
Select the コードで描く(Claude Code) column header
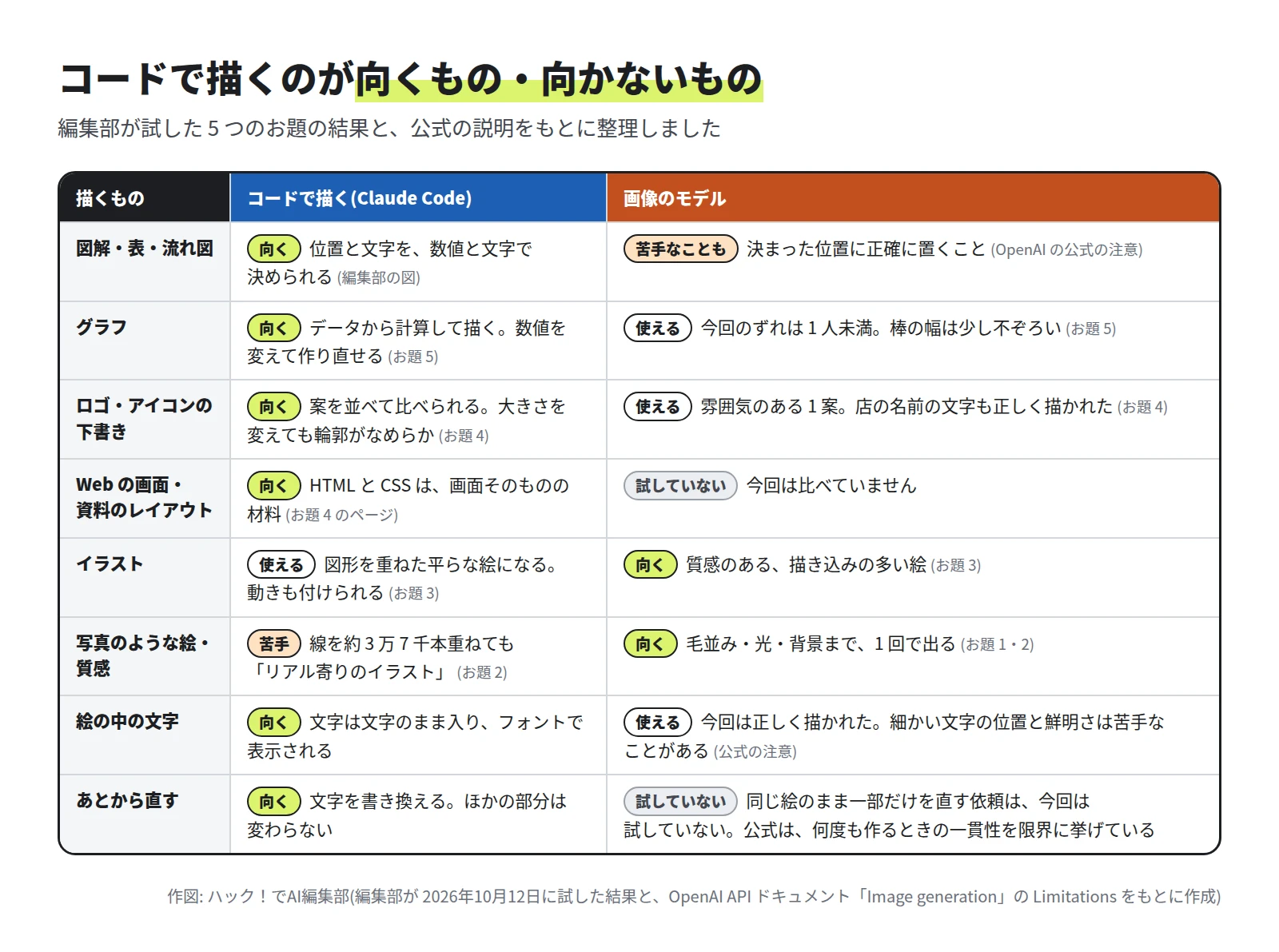(418, 197)
